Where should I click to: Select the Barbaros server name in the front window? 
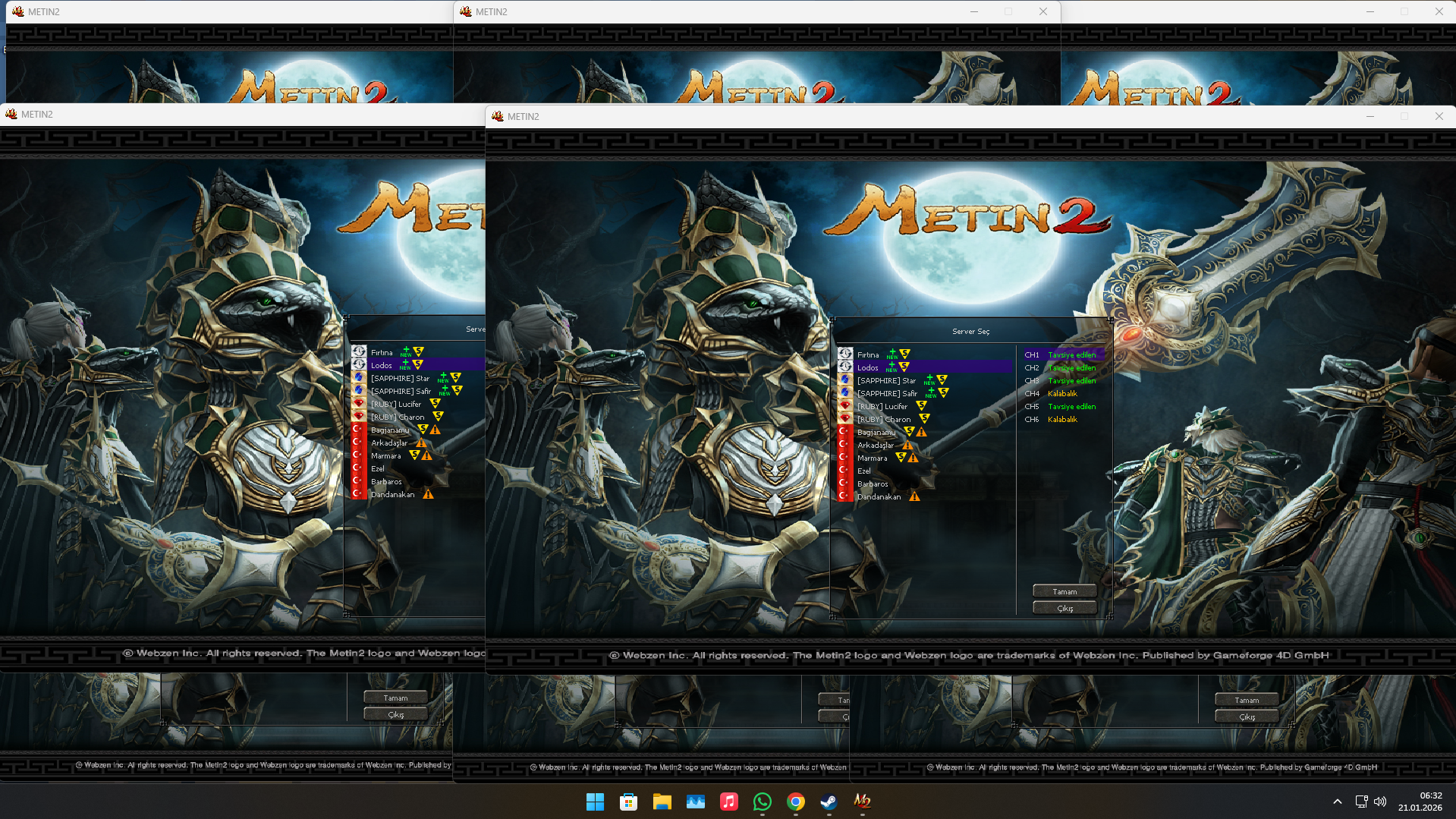[873, 484]
